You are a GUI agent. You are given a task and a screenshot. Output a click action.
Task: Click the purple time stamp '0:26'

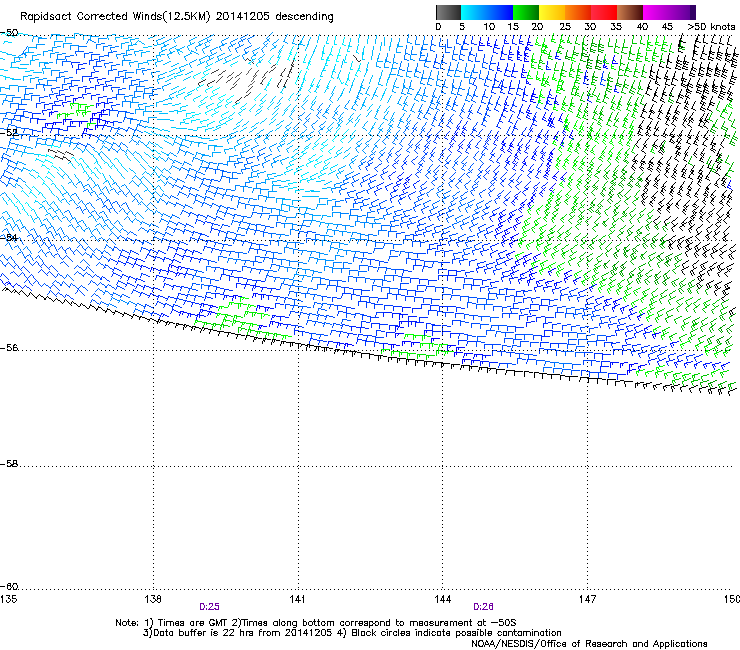click(x=483, y=607)
